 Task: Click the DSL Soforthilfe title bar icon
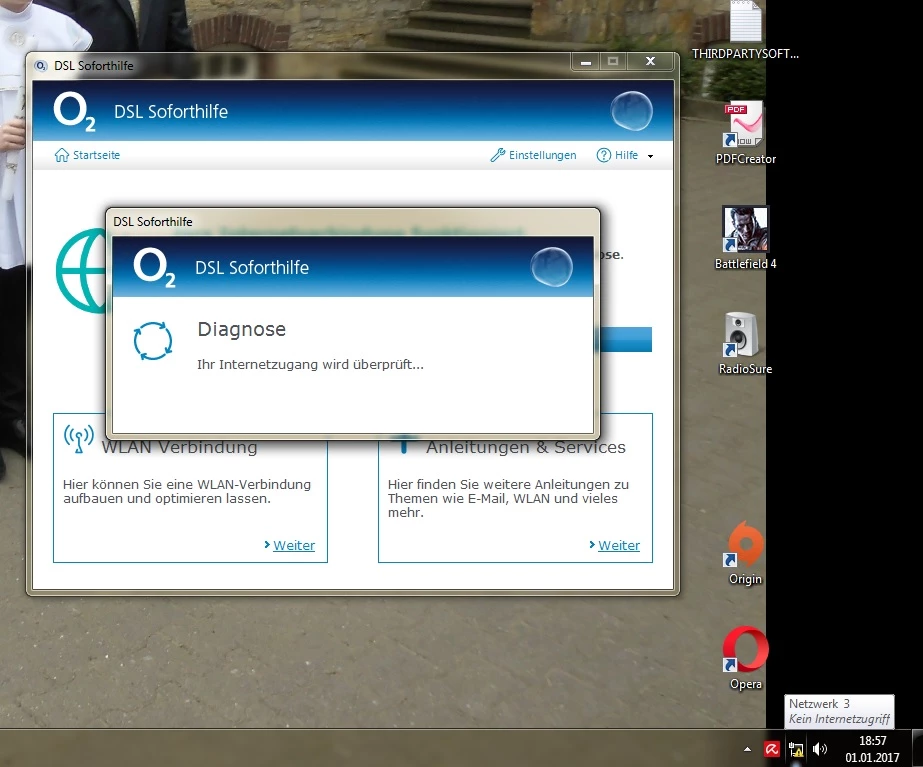pos(41,65)
